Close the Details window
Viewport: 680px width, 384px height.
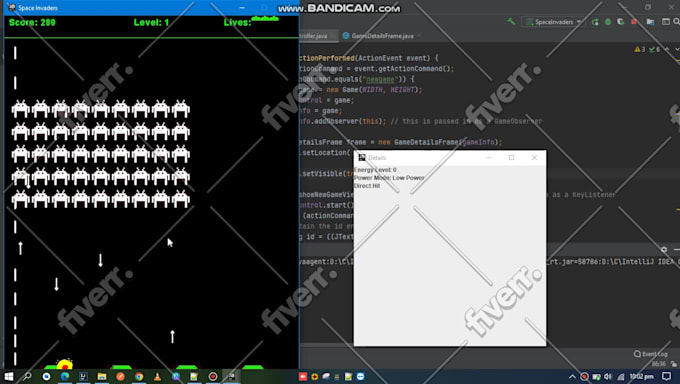tap(534, 158)
